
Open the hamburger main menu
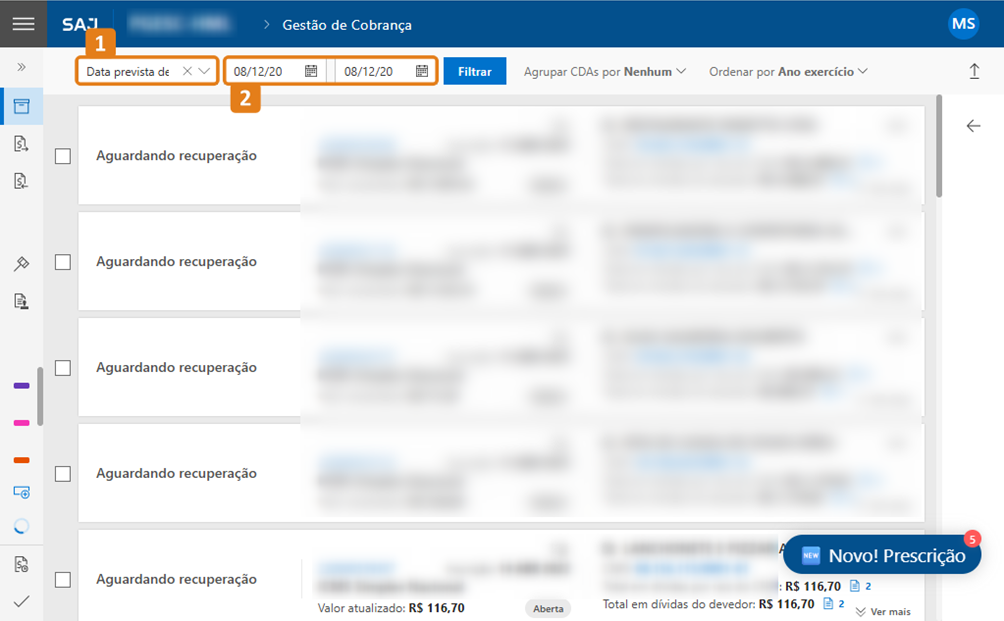tap(22, 24)
